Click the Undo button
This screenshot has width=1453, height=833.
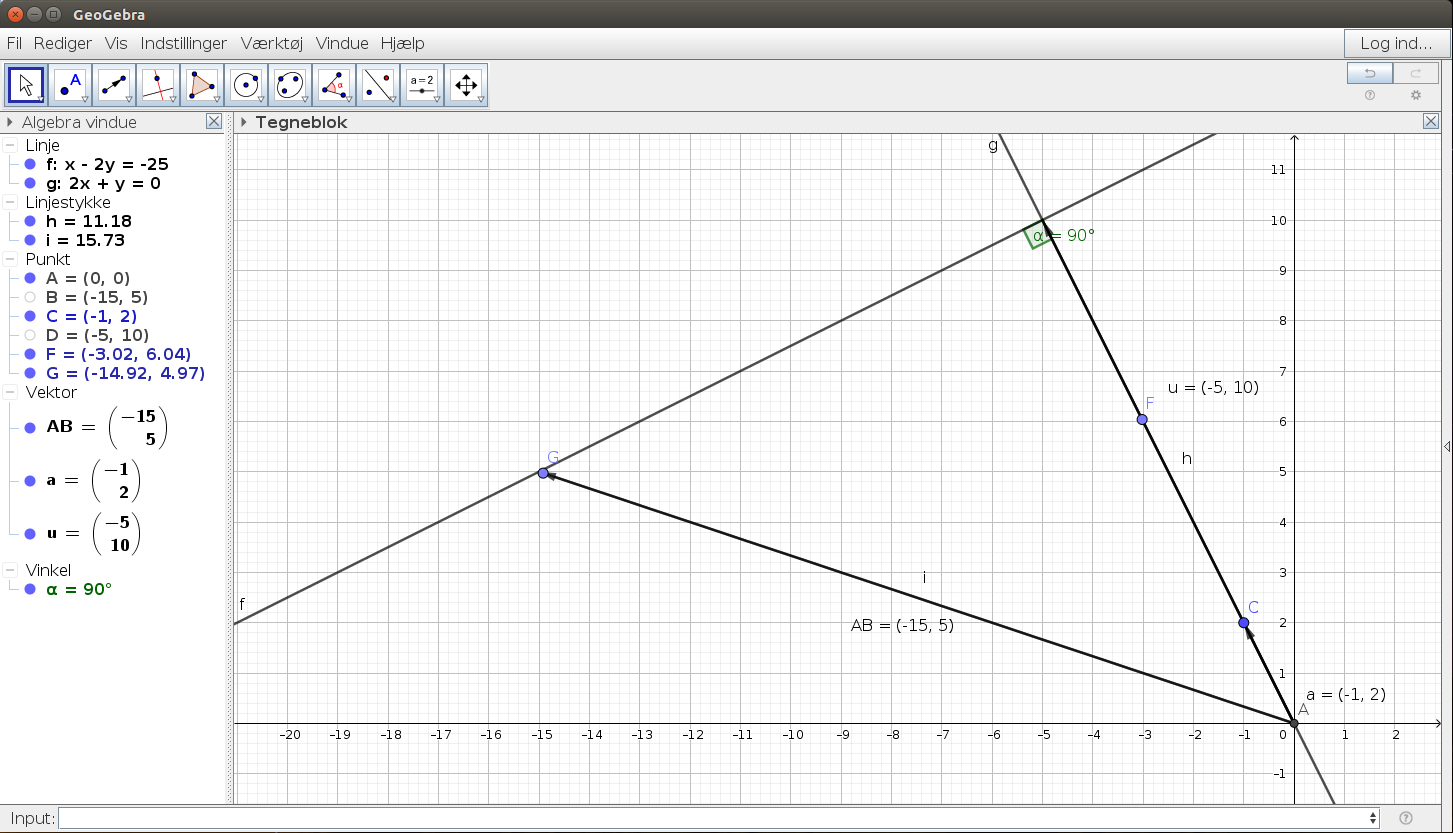(1369, 73)
